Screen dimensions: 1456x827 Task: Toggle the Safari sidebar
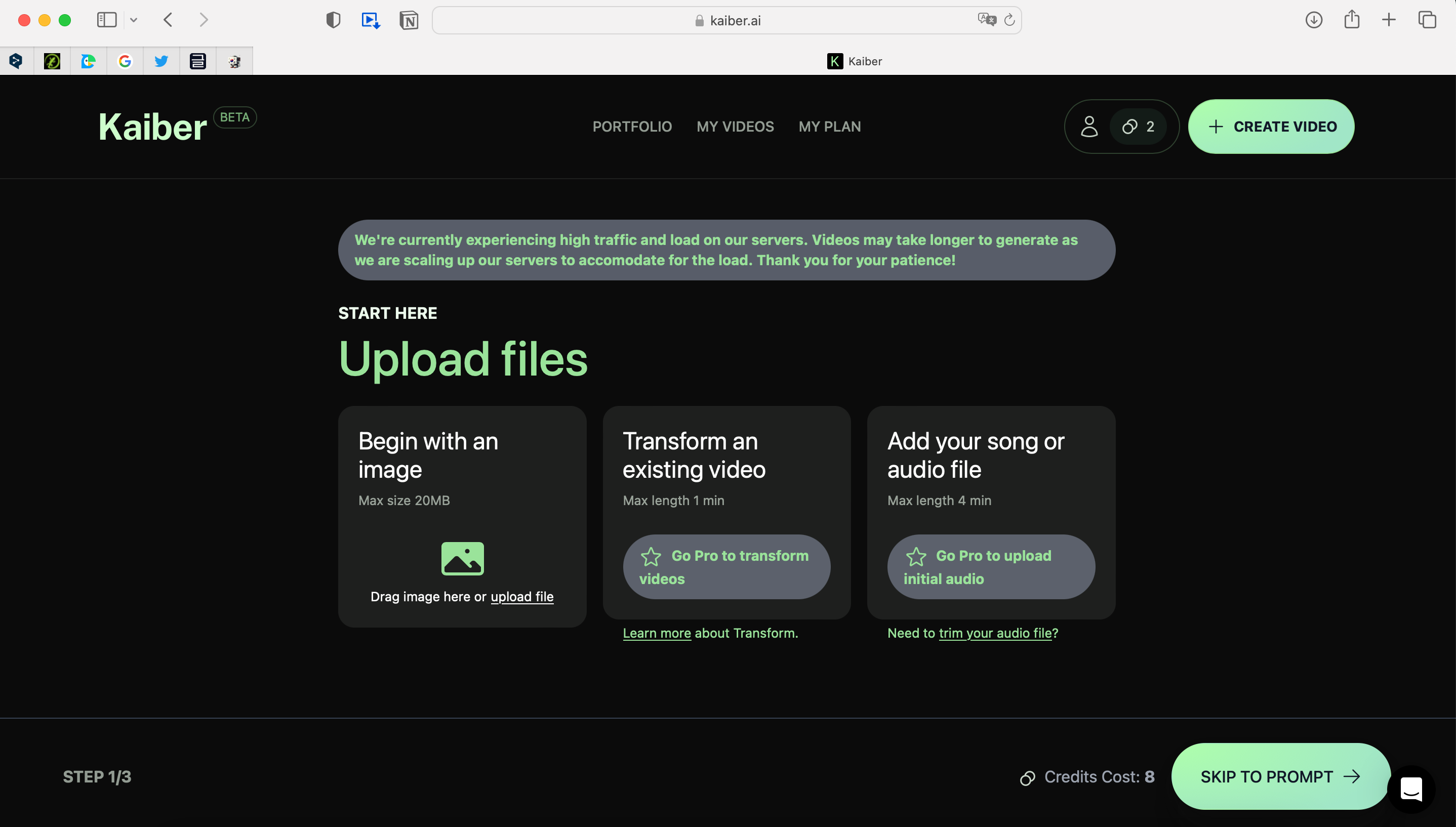107,20
